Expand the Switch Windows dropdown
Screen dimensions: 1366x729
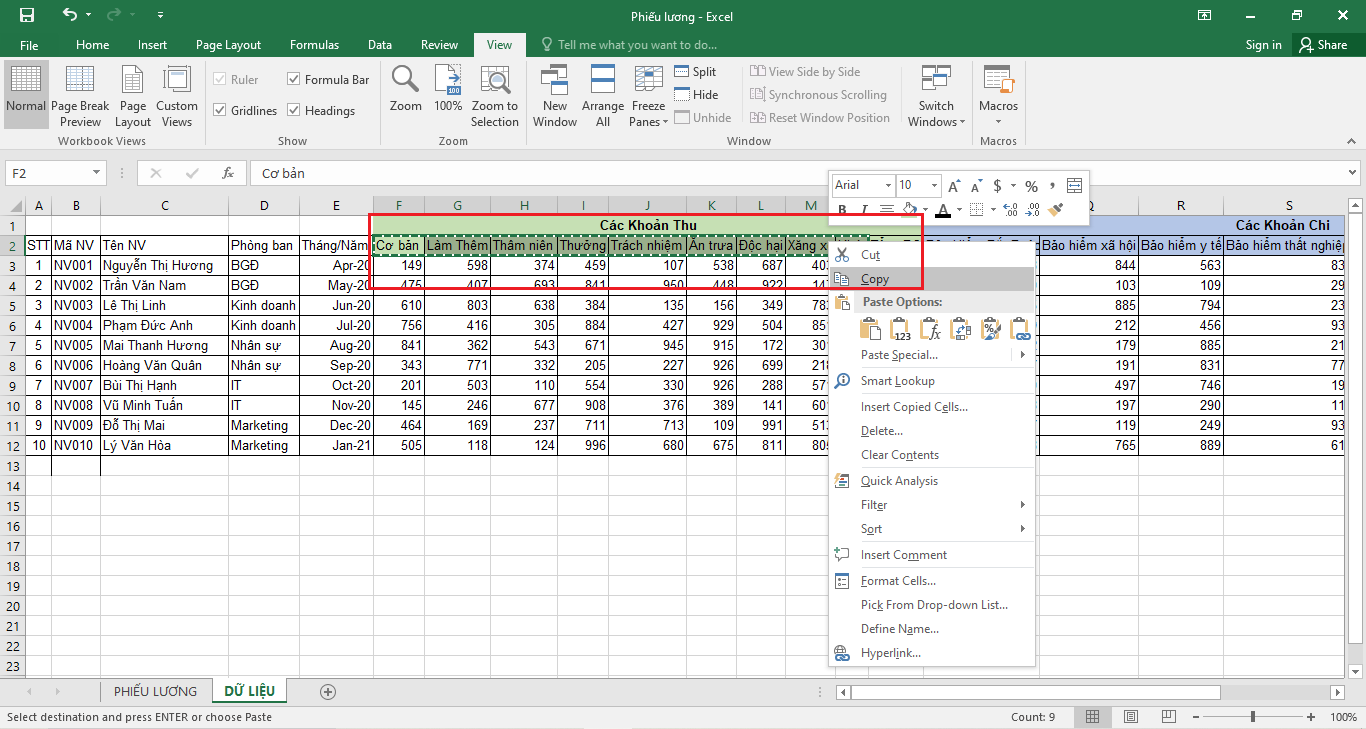pos(936,96)
